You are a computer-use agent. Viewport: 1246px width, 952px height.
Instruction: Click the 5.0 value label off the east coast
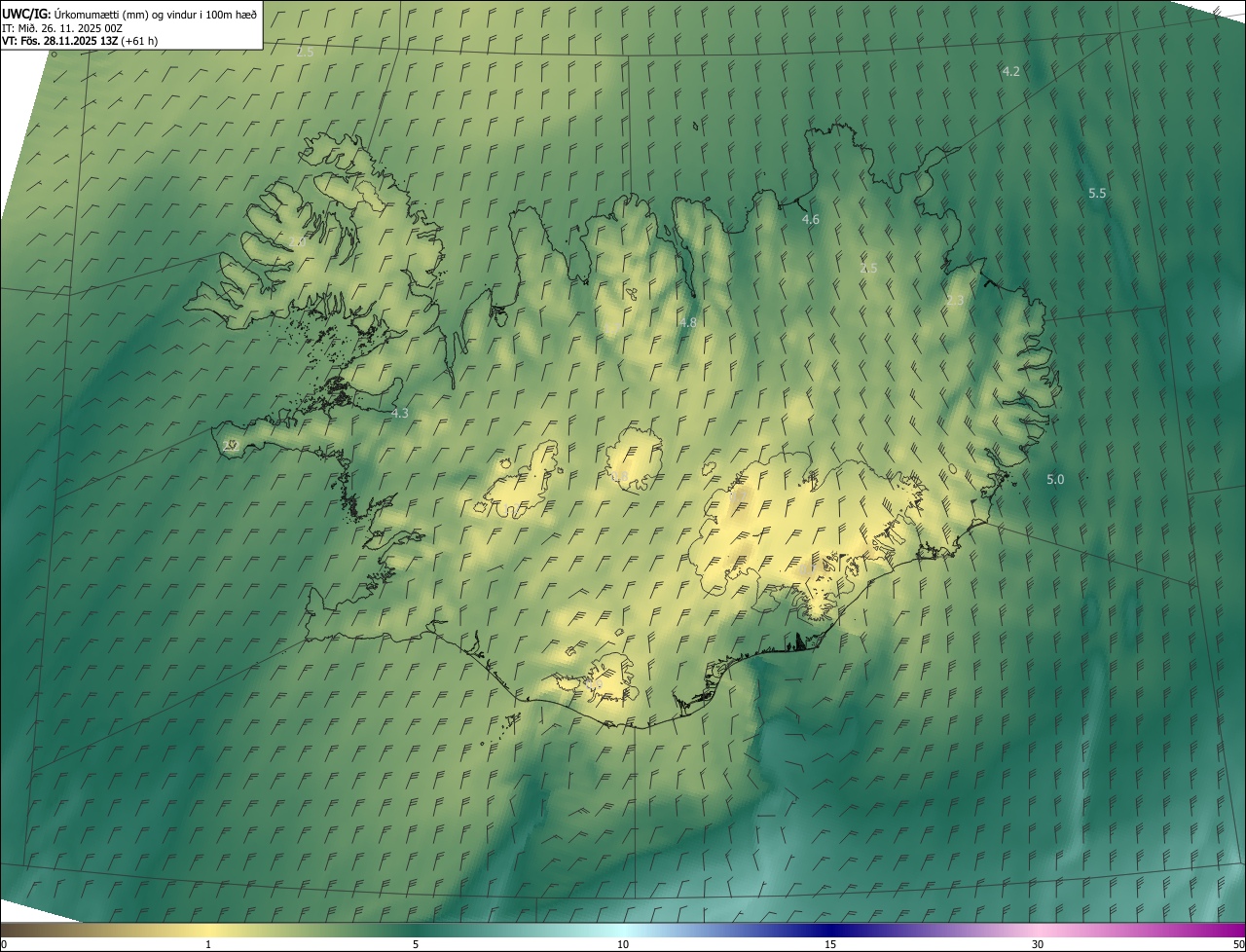[x=1055, y=479]
